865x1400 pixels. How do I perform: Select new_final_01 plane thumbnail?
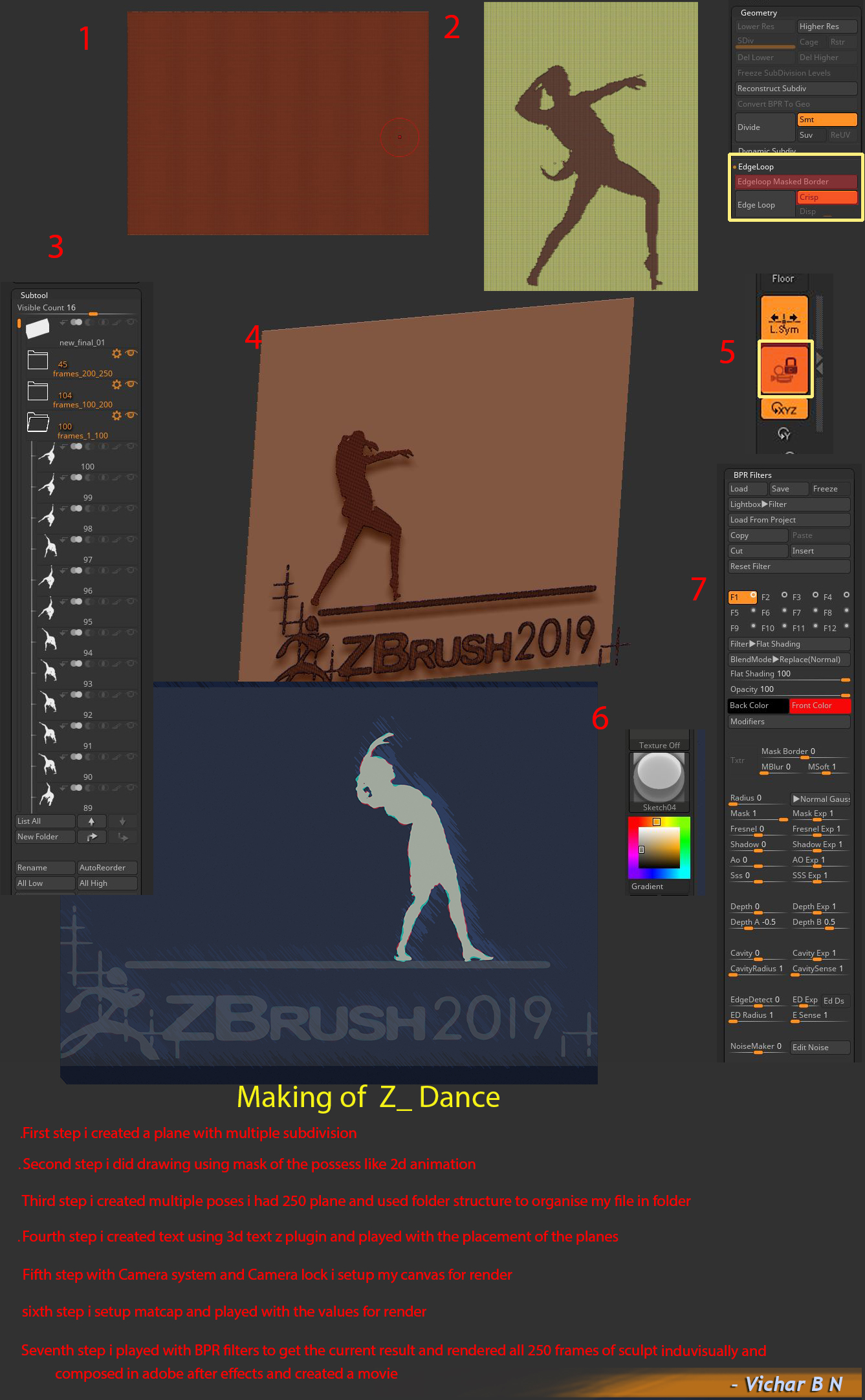point(38,328)
